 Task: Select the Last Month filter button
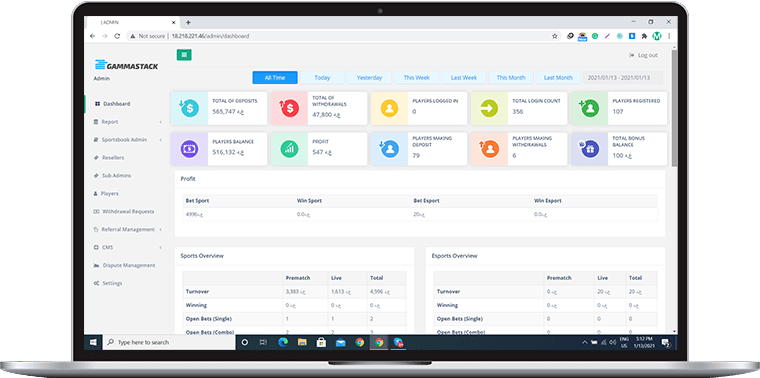coord(558,78)
